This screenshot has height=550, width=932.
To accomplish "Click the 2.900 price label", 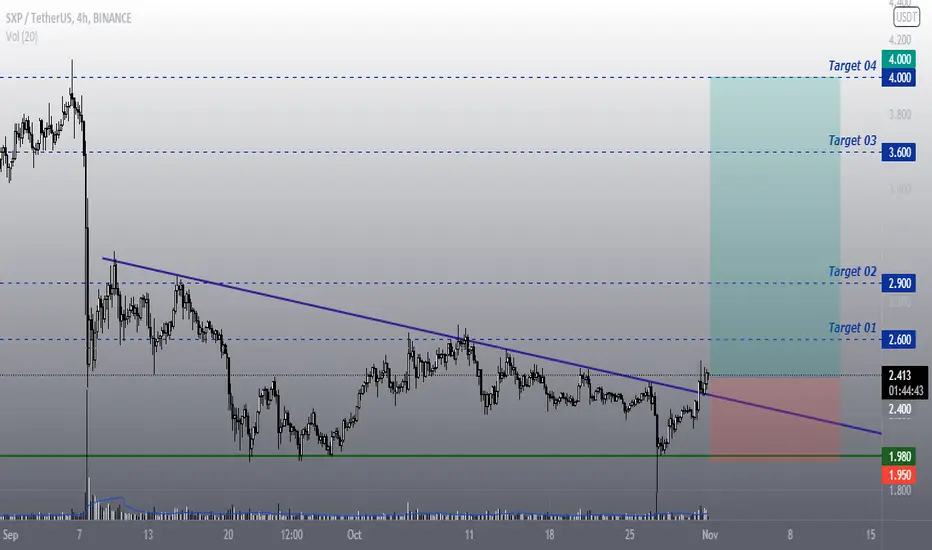I will click(899, 283).
